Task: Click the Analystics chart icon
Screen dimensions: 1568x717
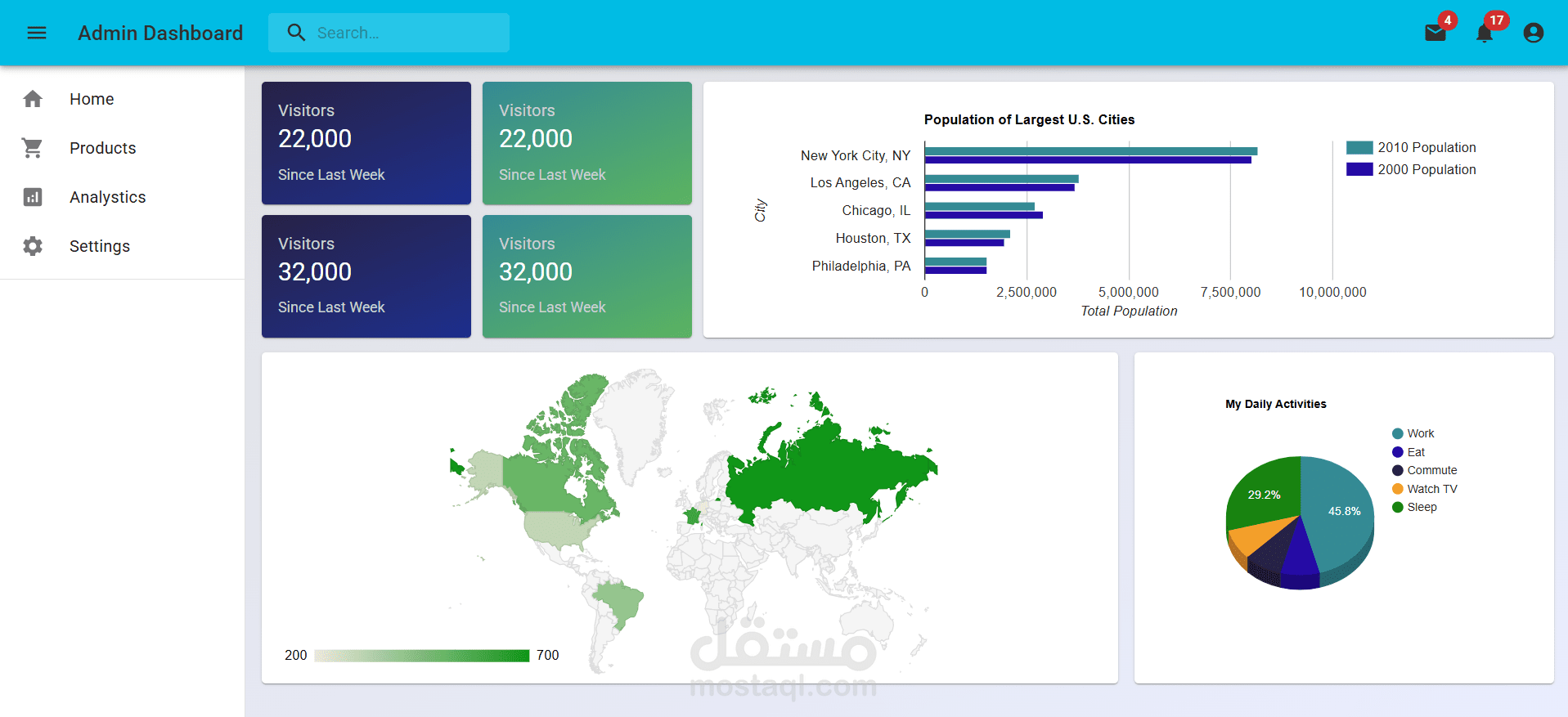Action: click(33, 197)
